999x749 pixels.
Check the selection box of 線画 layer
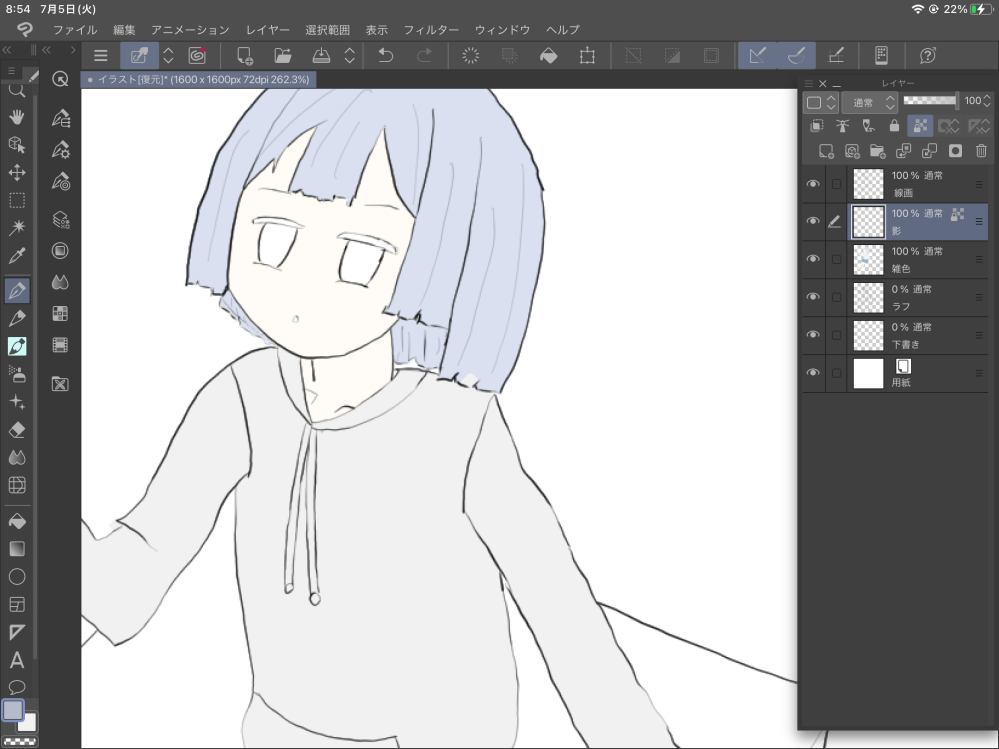837,184
